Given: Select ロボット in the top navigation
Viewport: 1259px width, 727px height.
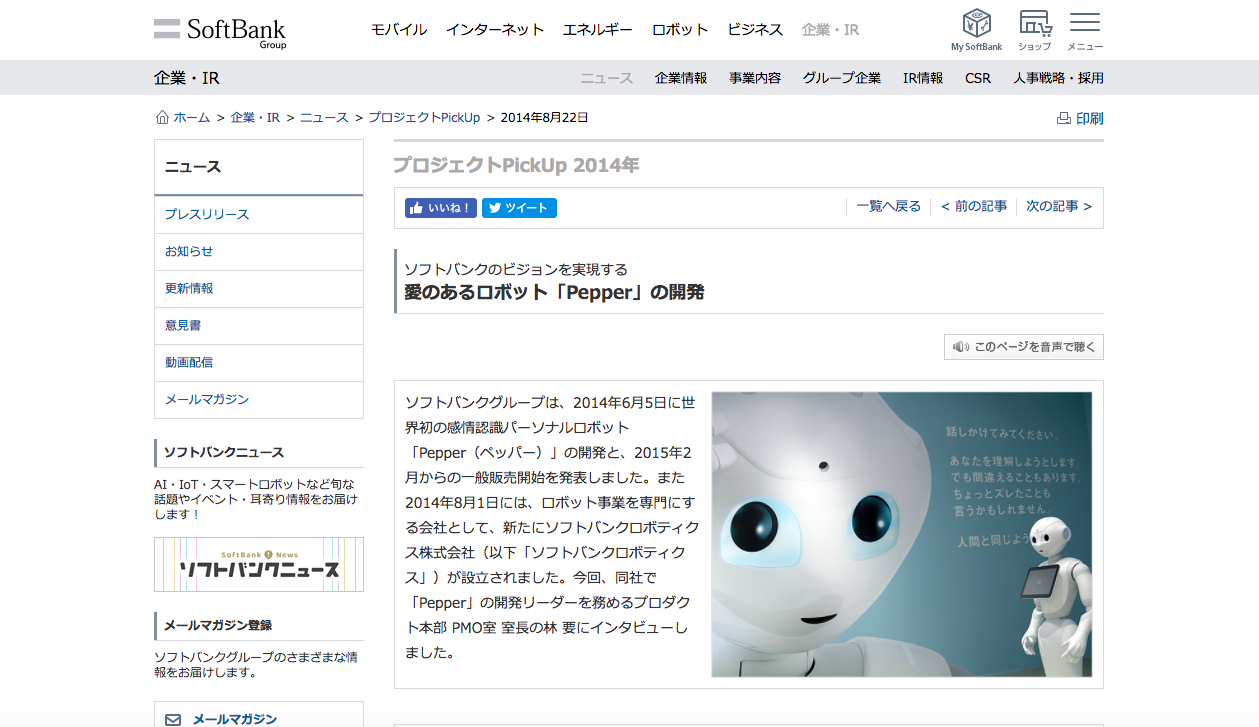Looking at the screenshot, I should pyautogui.click(x=680, y=30).
